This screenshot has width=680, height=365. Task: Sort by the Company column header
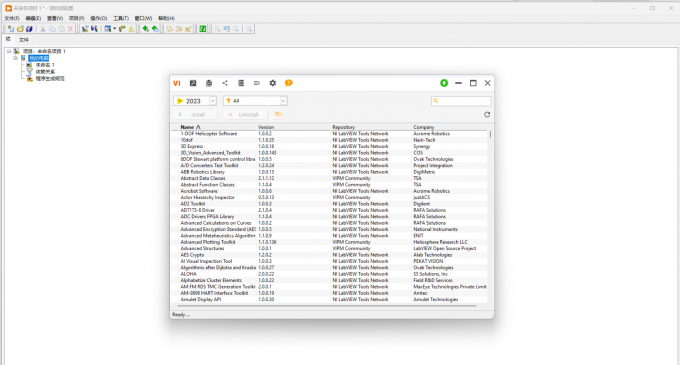[x=424, y=127]
